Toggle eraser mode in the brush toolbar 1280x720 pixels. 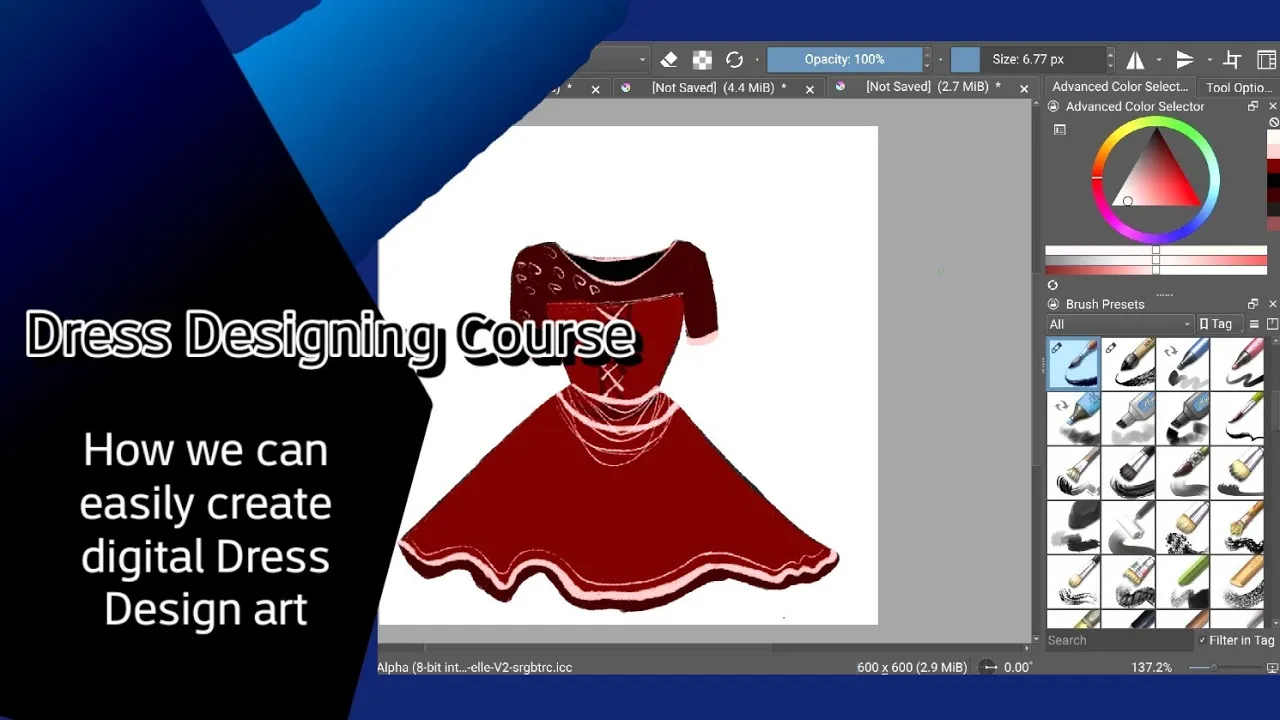click(669, 60)
